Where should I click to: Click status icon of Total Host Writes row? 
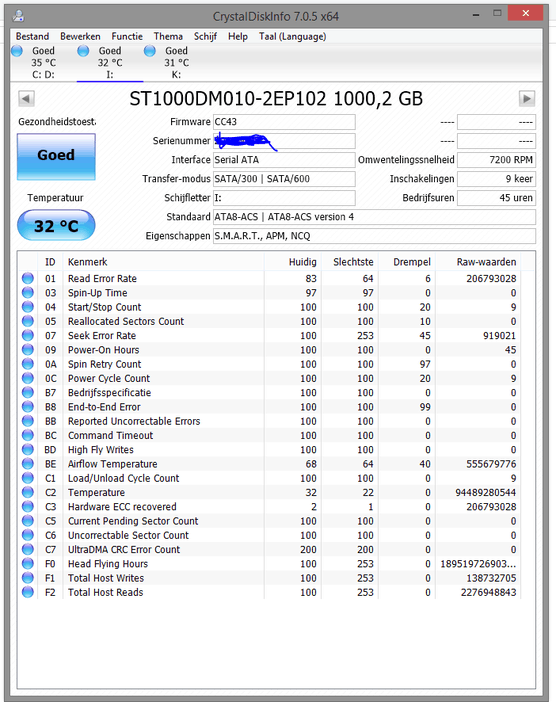28,578
